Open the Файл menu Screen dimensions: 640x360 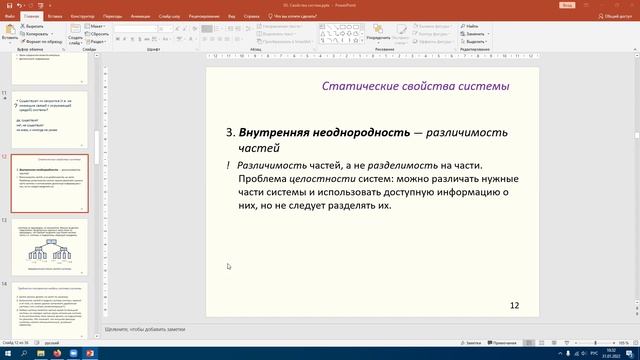pyautogui.click(x=10, y=16)
